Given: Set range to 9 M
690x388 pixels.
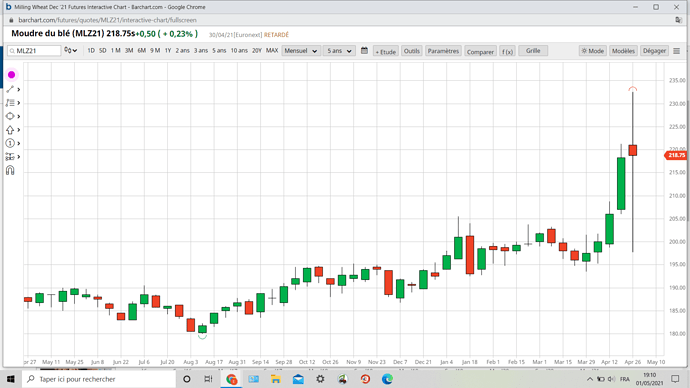Looking at the screenshot, I should point(155,51).
